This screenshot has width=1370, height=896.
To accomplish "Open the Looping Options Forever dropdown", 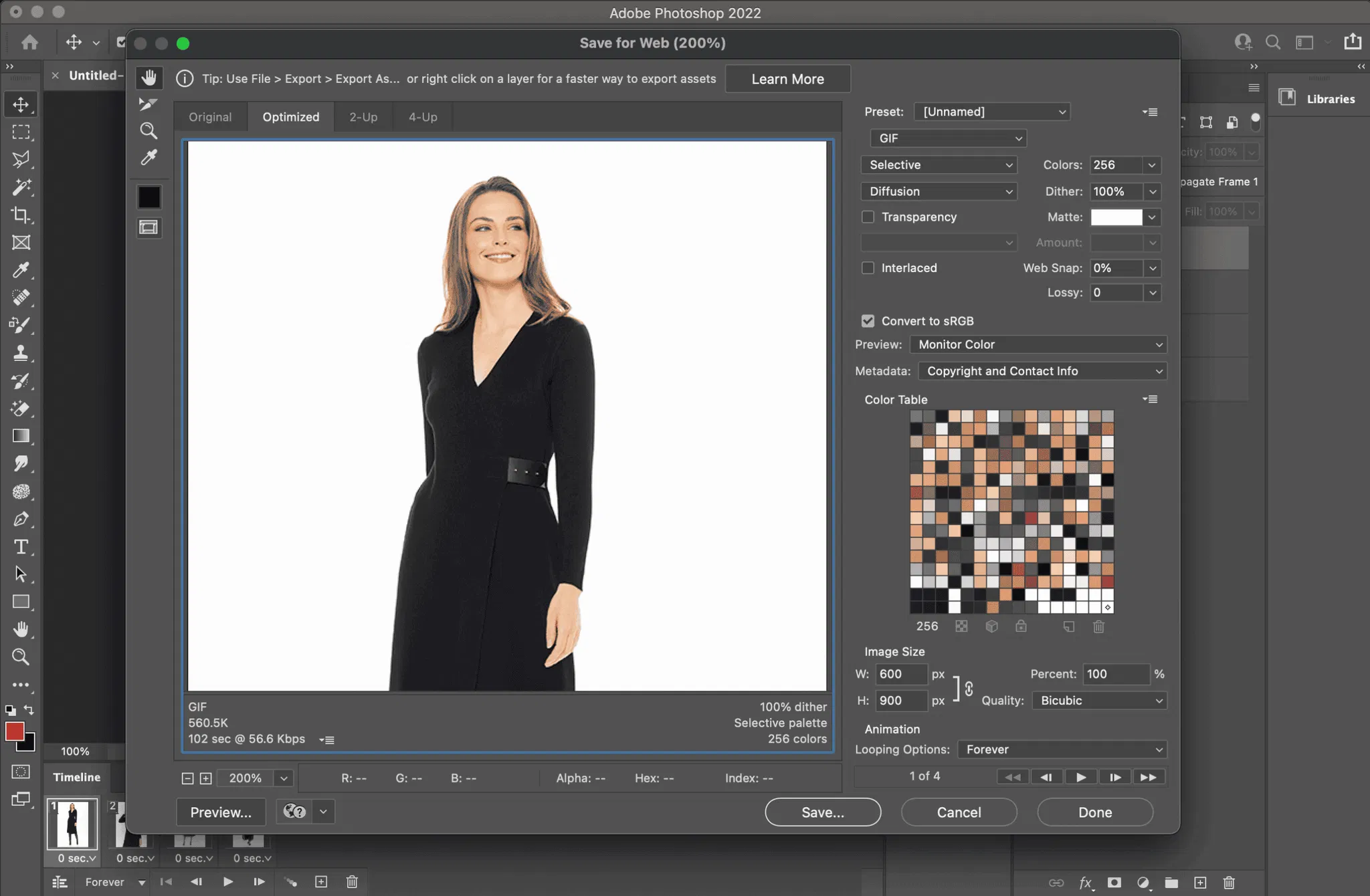I will [x=1062, y=750].
